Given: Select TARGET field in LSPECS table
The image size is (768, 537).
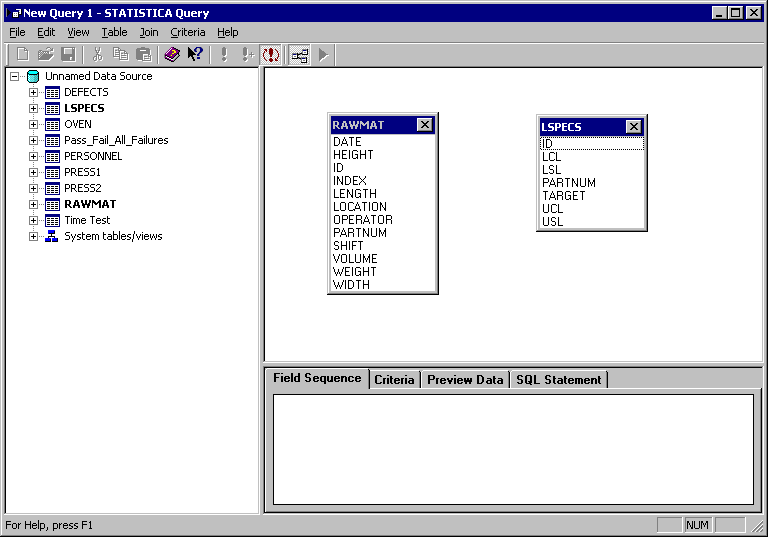Looking at the screenshot, I should tap(564, 196).
